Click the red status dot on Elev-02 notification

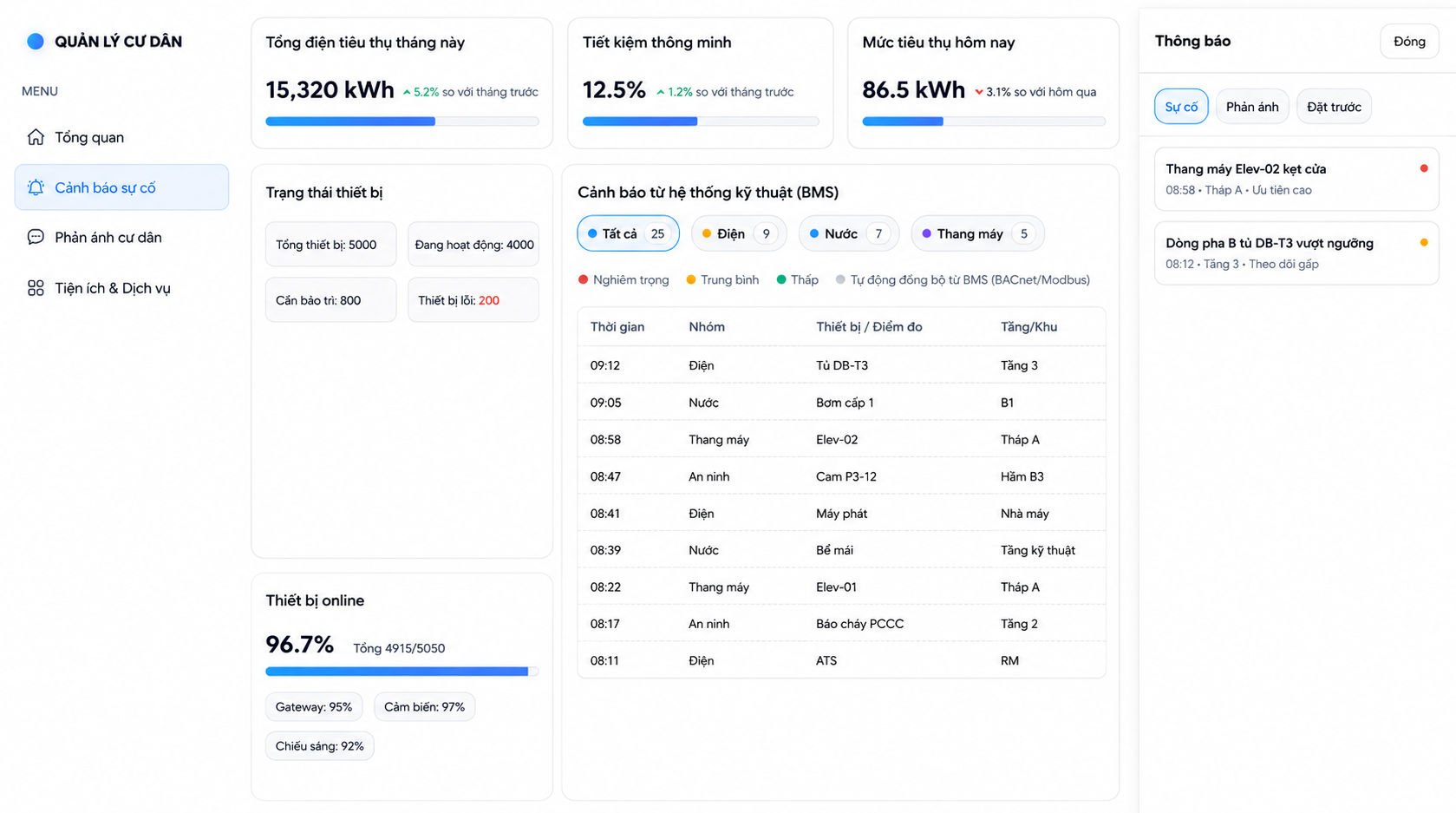pyautogui.click(x=1424, y=168)
